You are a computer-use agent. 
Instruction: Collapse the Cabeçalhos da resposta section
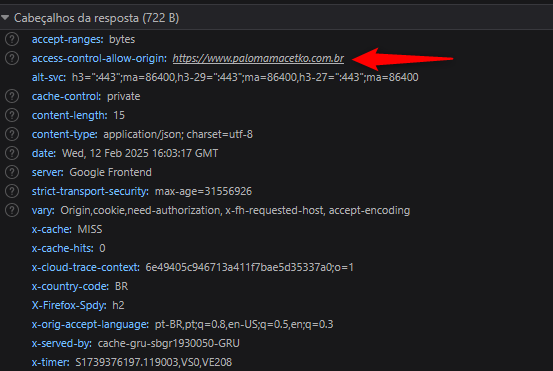5,18
